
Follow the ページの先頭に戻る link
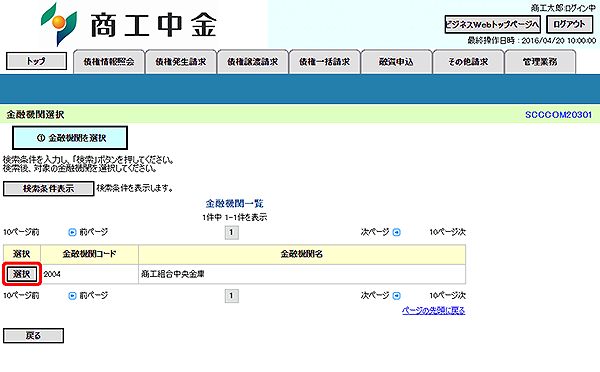434,310
